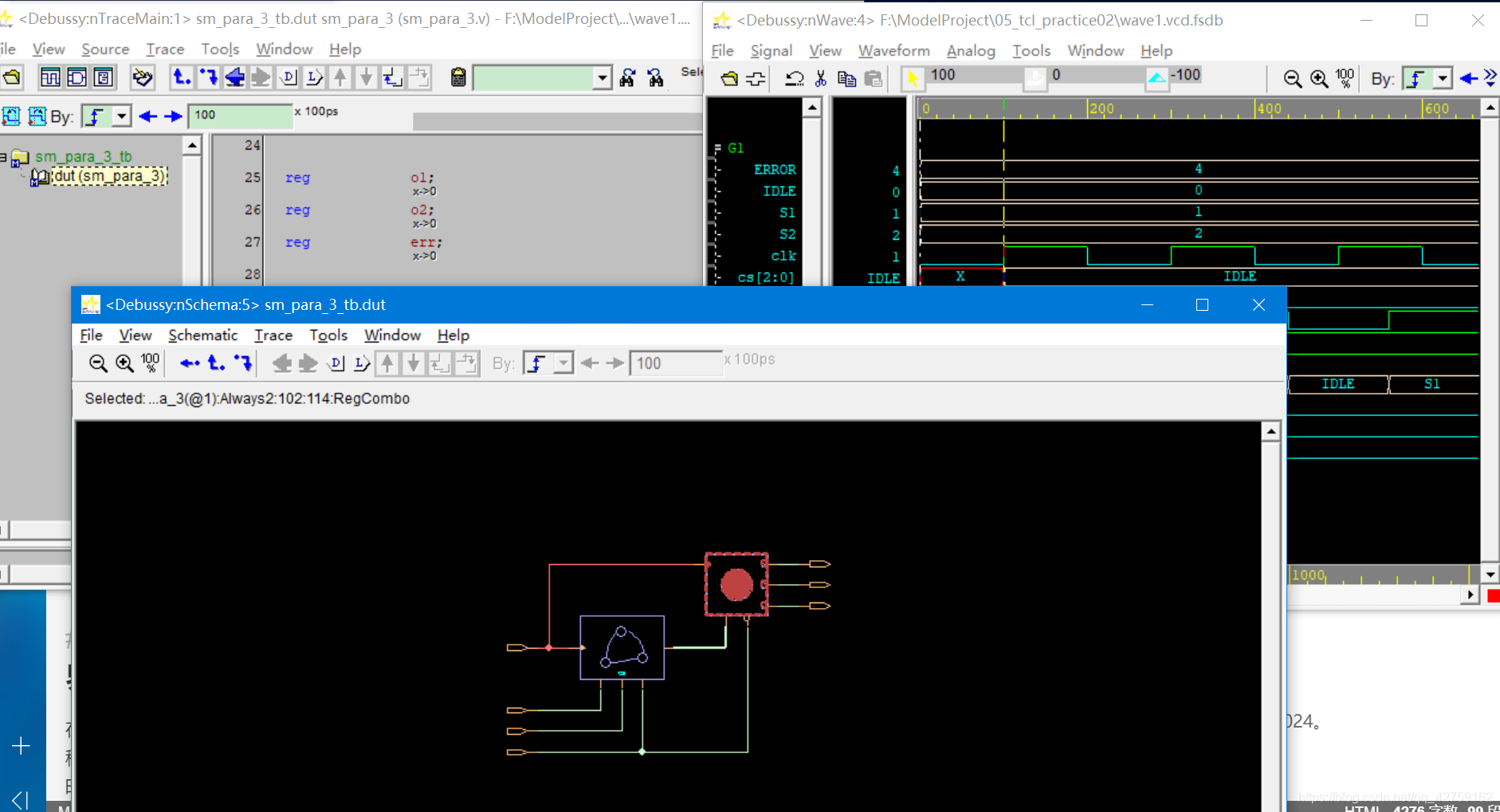The image size is (1500, 812).
Task: Click the nWave signal pane scroll-up arrow
Action: 811,107
